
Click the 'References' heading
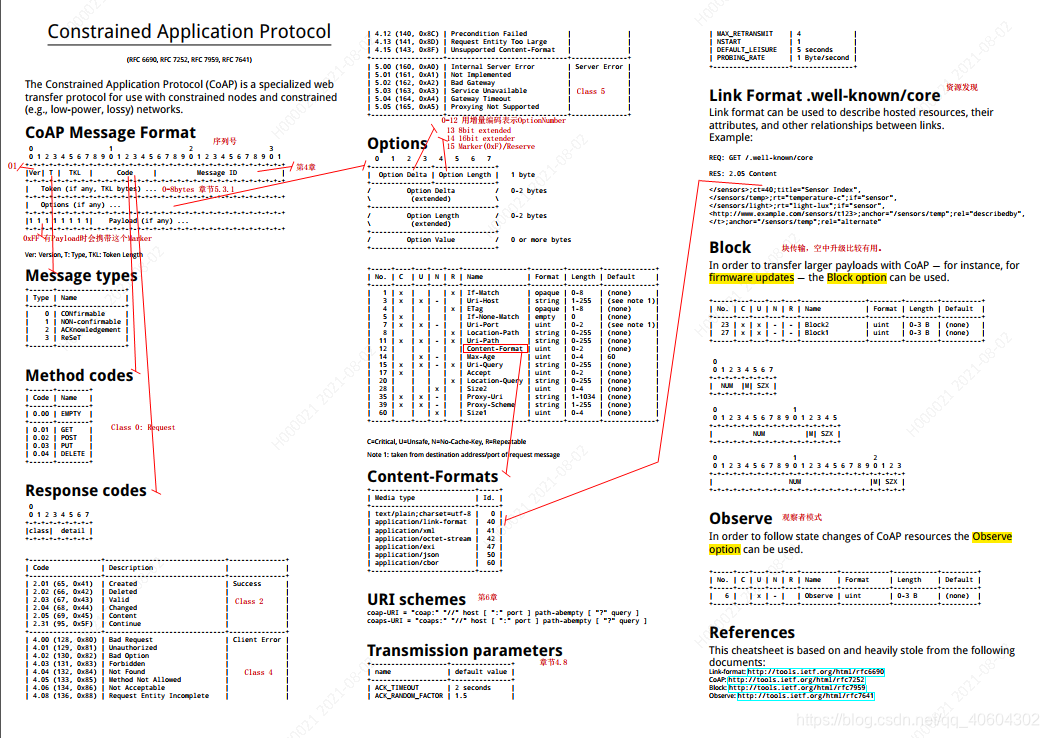(752, 633)
